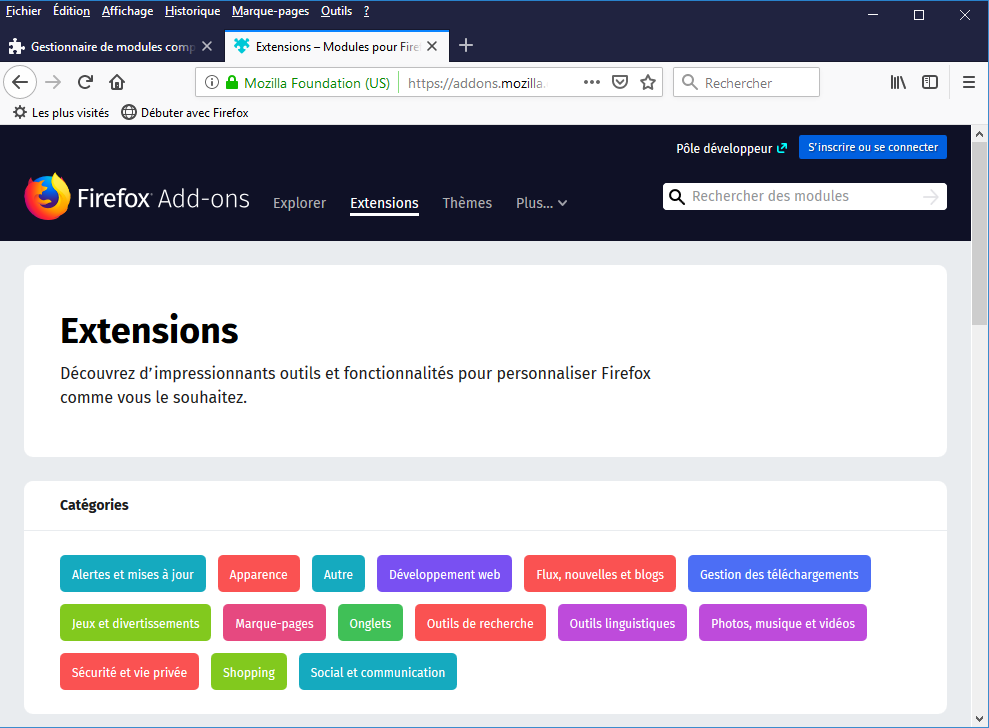989x728 pixels.
Task: Click the green padlock security icon
Action: coord(232,82)
